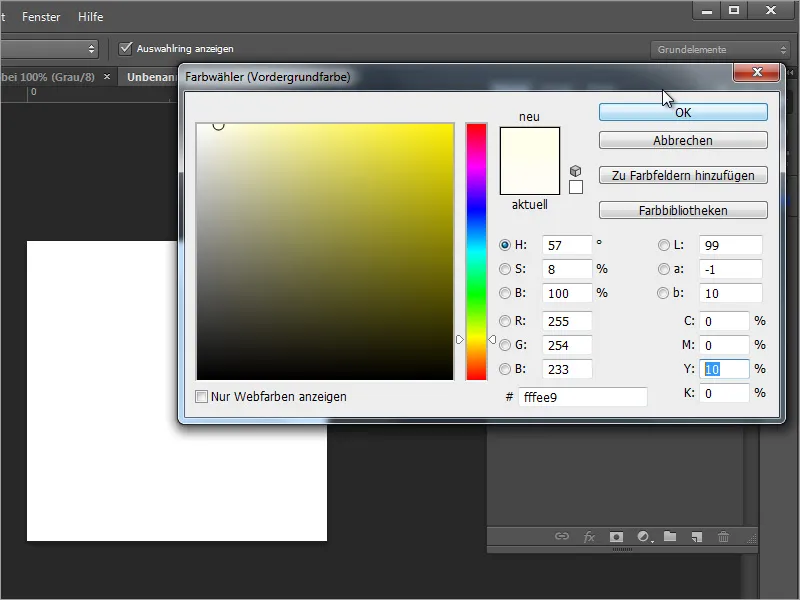Select the Lab a radio button
The width and height of the screenshot is (800, 600).
click(663, 269)
